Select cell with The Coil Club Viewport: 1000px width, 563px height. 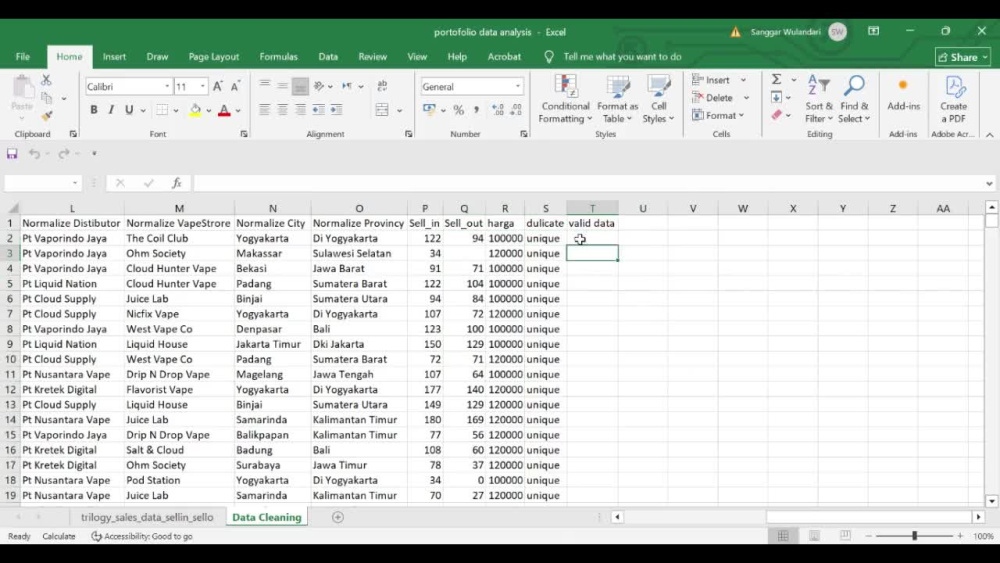pyautogui.click(x=179, y=238)
